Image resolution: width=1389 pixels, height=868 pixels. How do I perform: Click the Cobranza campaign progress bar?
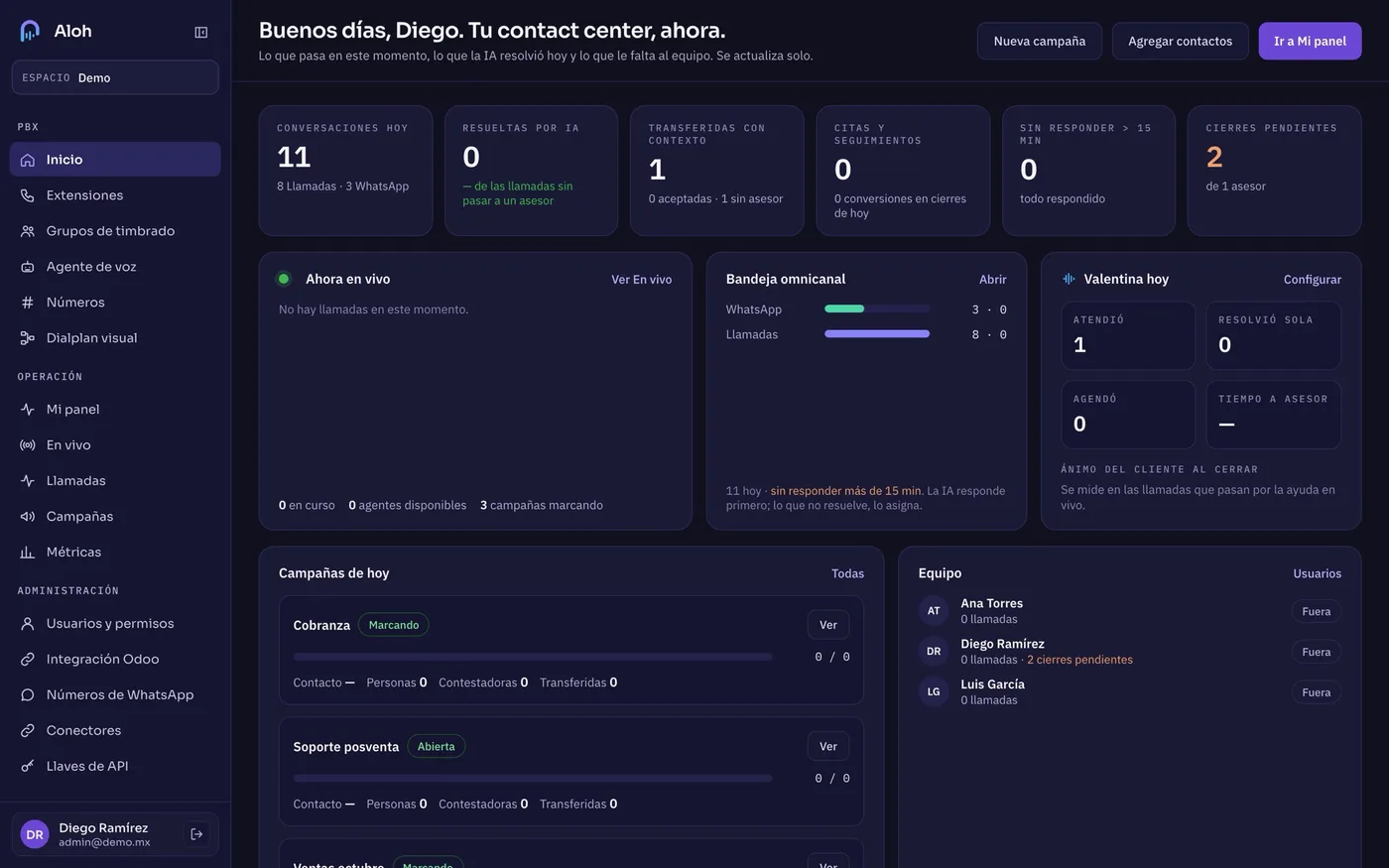coord(533,657)
